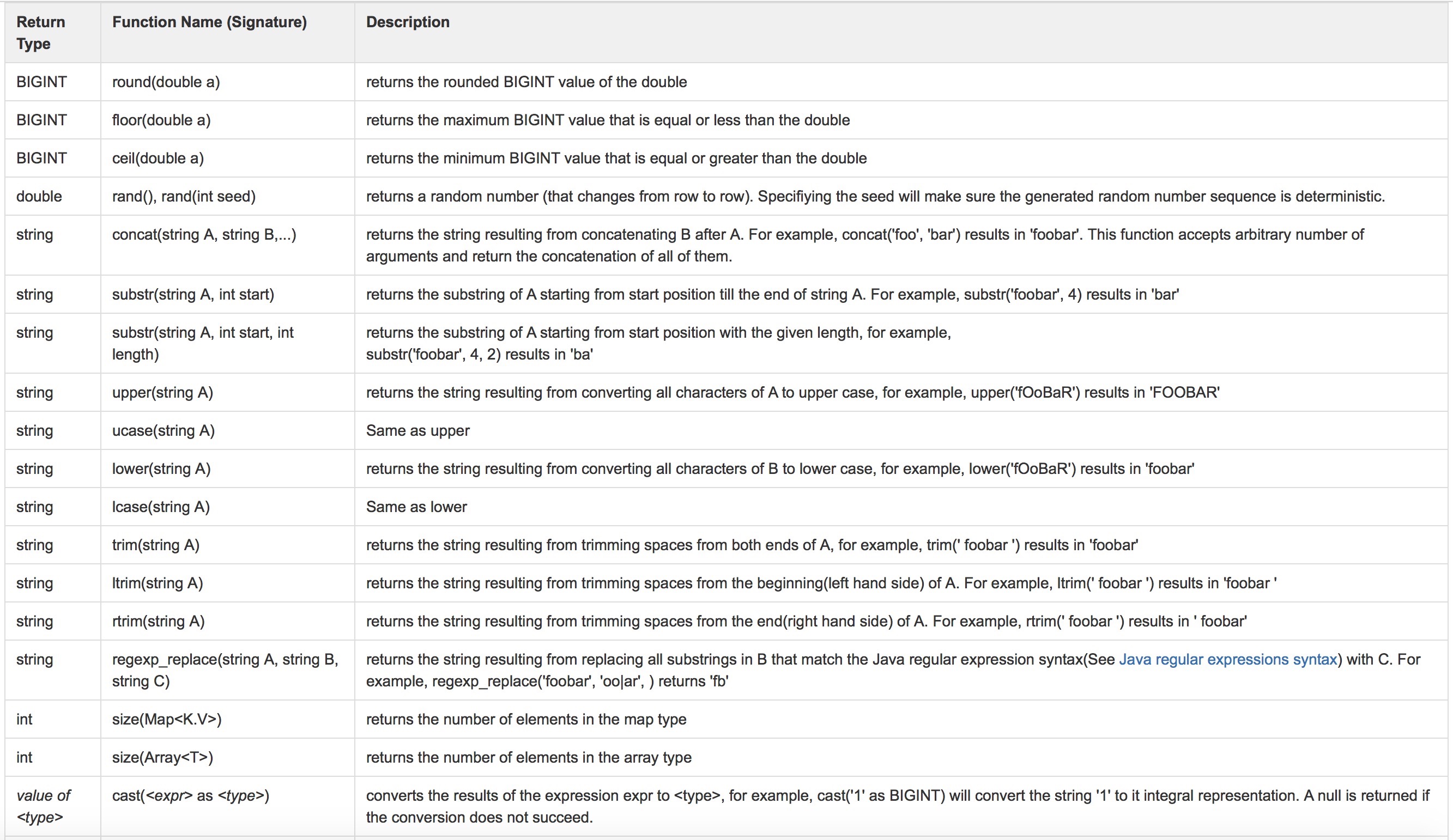
Task: Click the ucase(string A) function cell
Action: point(163,430)
